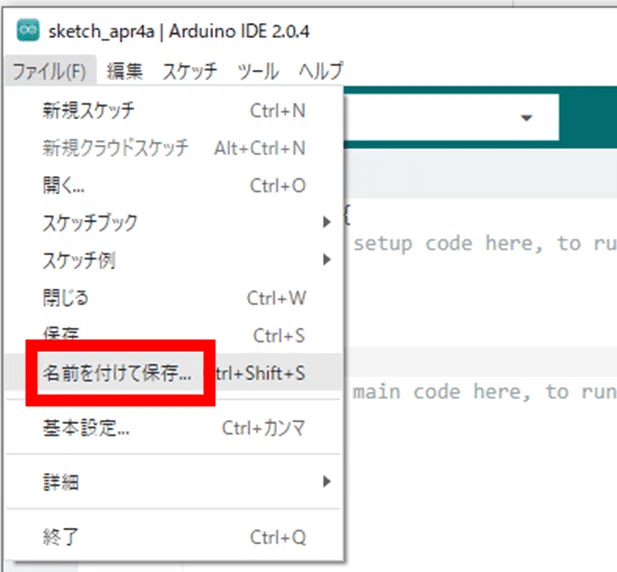This screenshot has width=617, height=572.
Task: Open the 編集 menu
Action: (x=125, y=71)
